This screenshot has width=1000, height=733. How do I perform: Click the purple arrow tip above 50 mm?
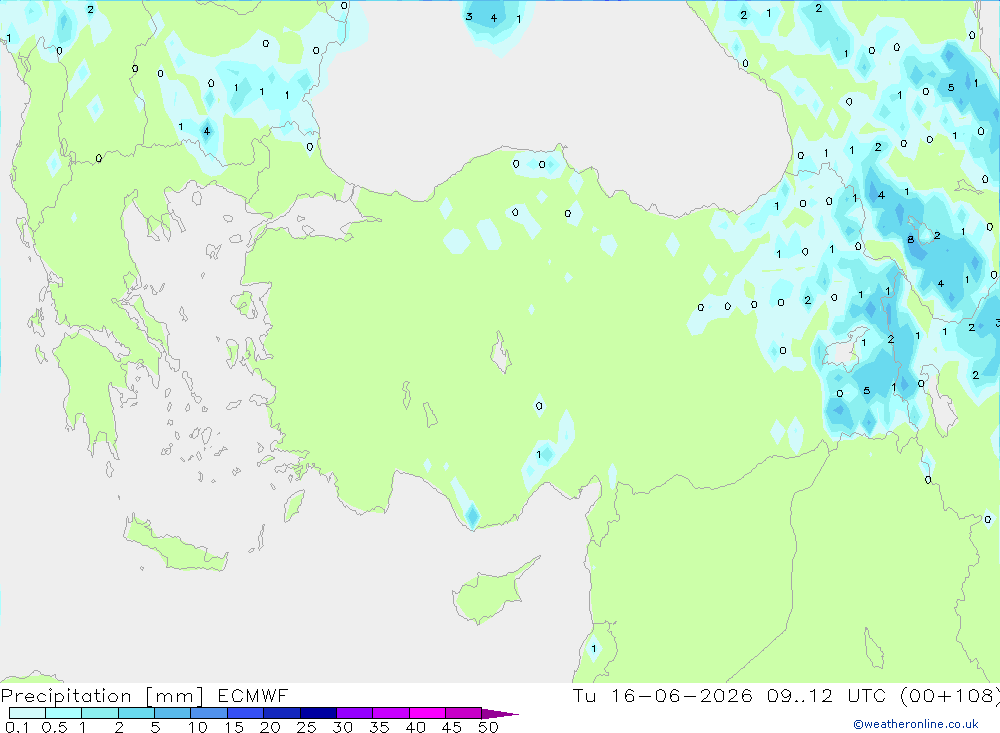pyautogui.click(x=499, y=714)
